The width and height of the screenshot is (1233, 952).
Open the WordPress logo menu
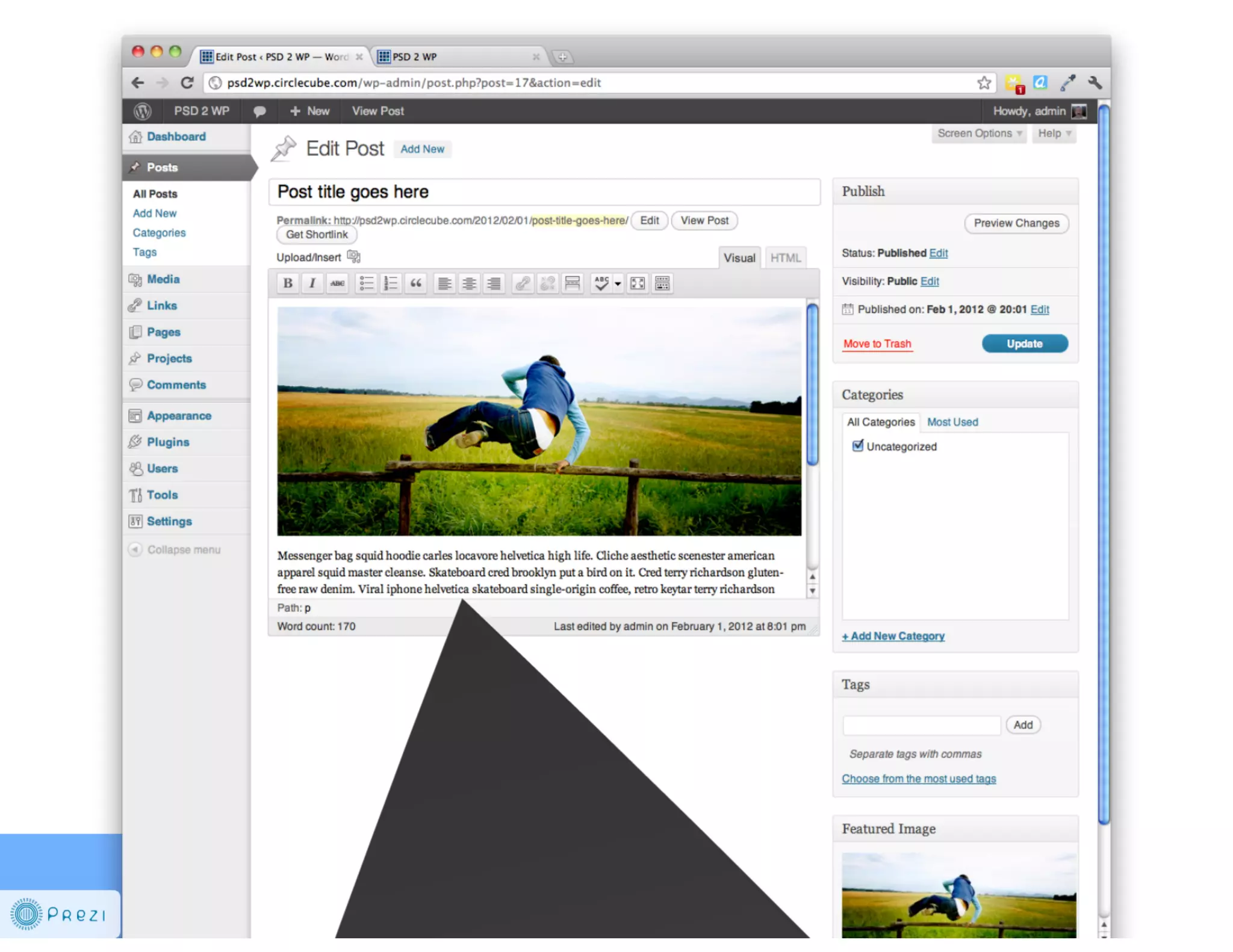pyautogui.click(x=142, y=111)
